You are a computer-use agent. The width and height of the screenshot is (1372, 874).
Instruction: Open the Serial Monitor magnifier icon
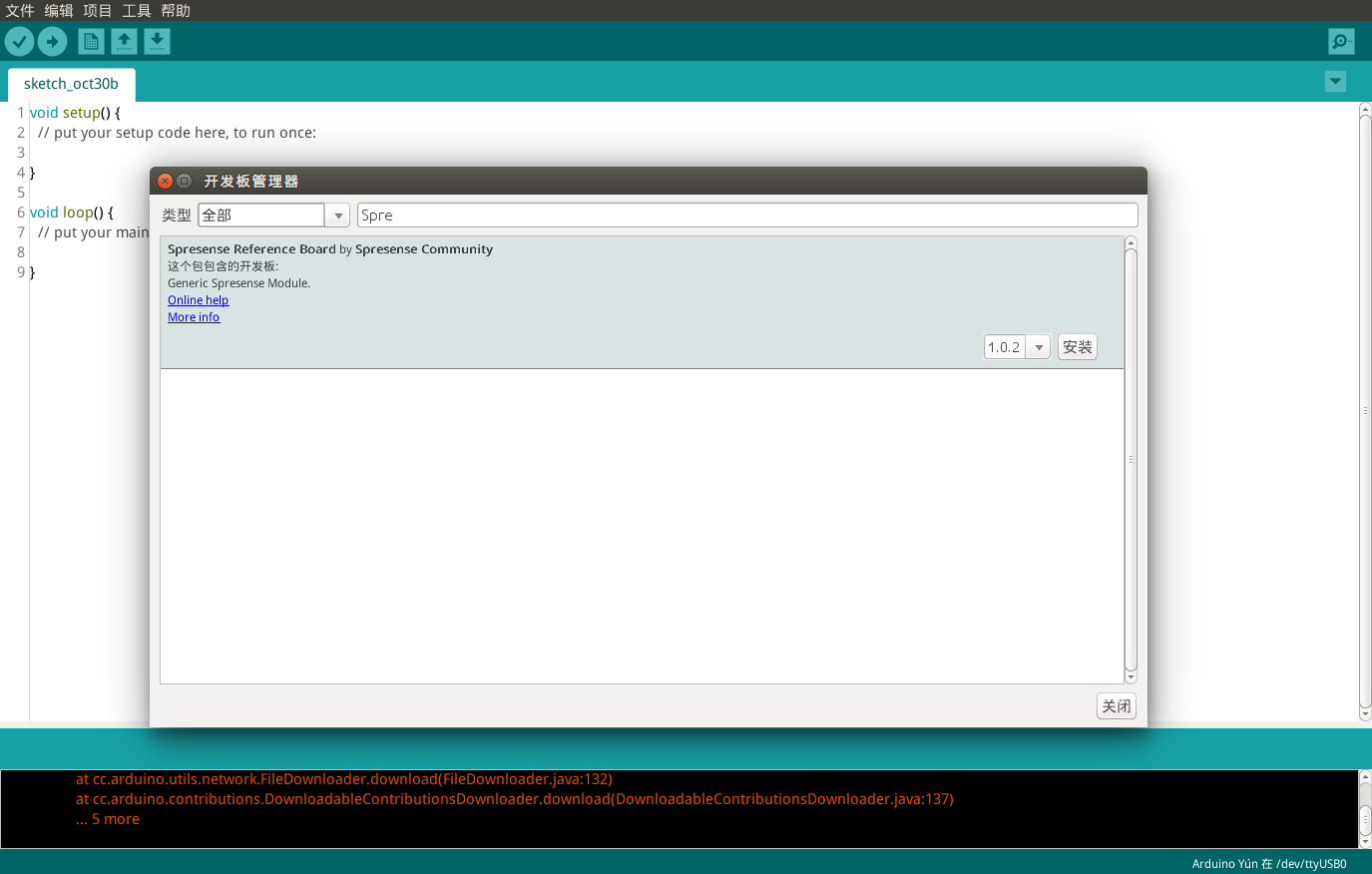coord(1341,42)
